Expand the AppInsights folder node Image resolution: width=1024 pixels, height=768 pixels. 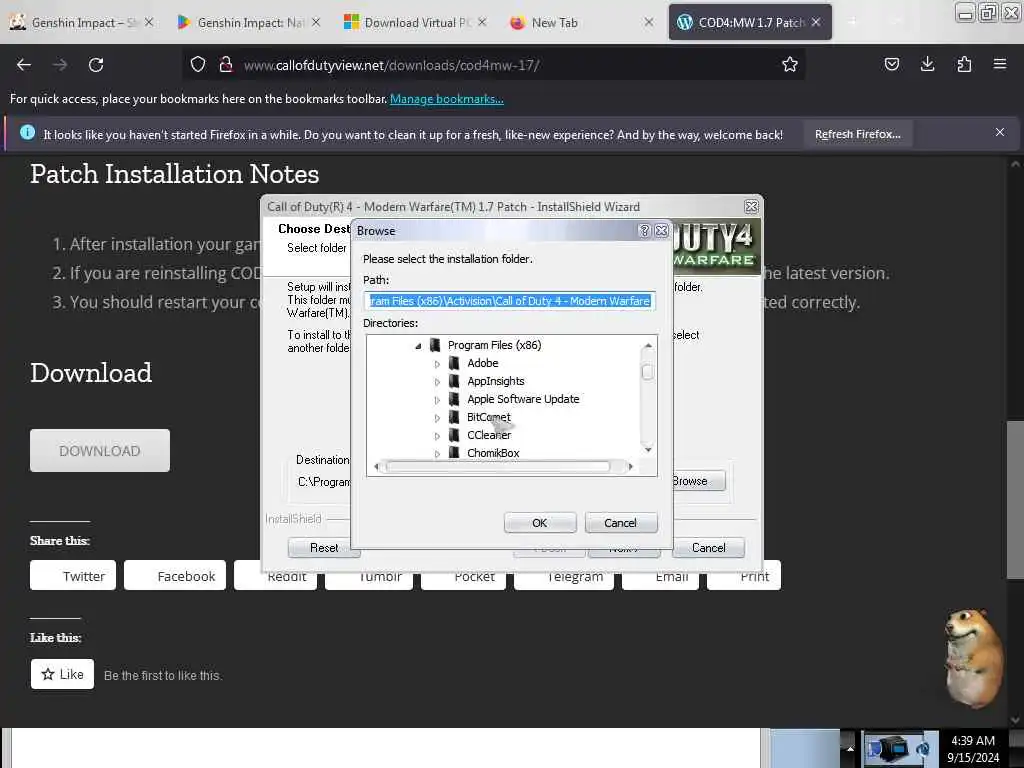click(x=437, y=381)
